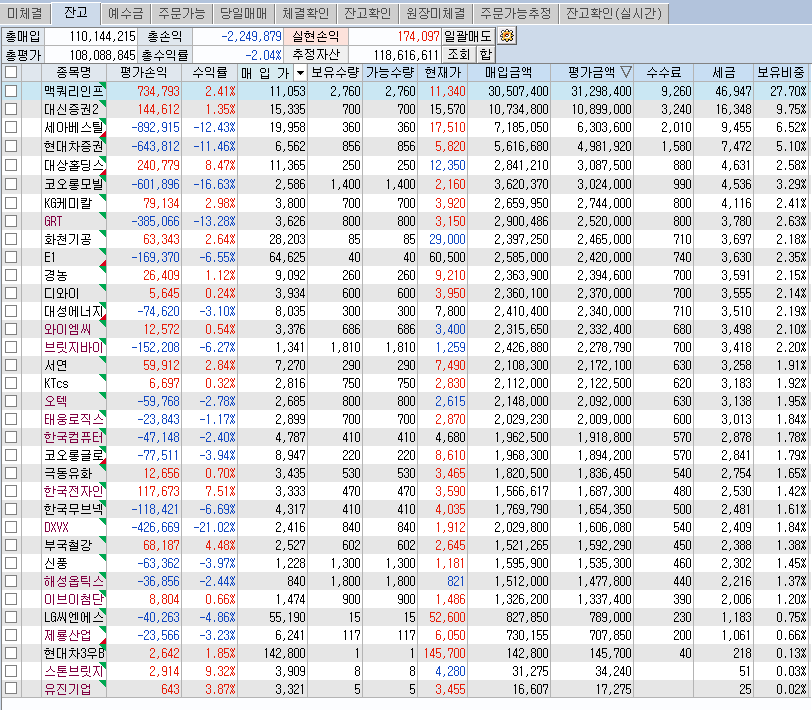Select the 태웅로직스 stock name
This screenshot has height=710, width=812.
pos(74,419)
